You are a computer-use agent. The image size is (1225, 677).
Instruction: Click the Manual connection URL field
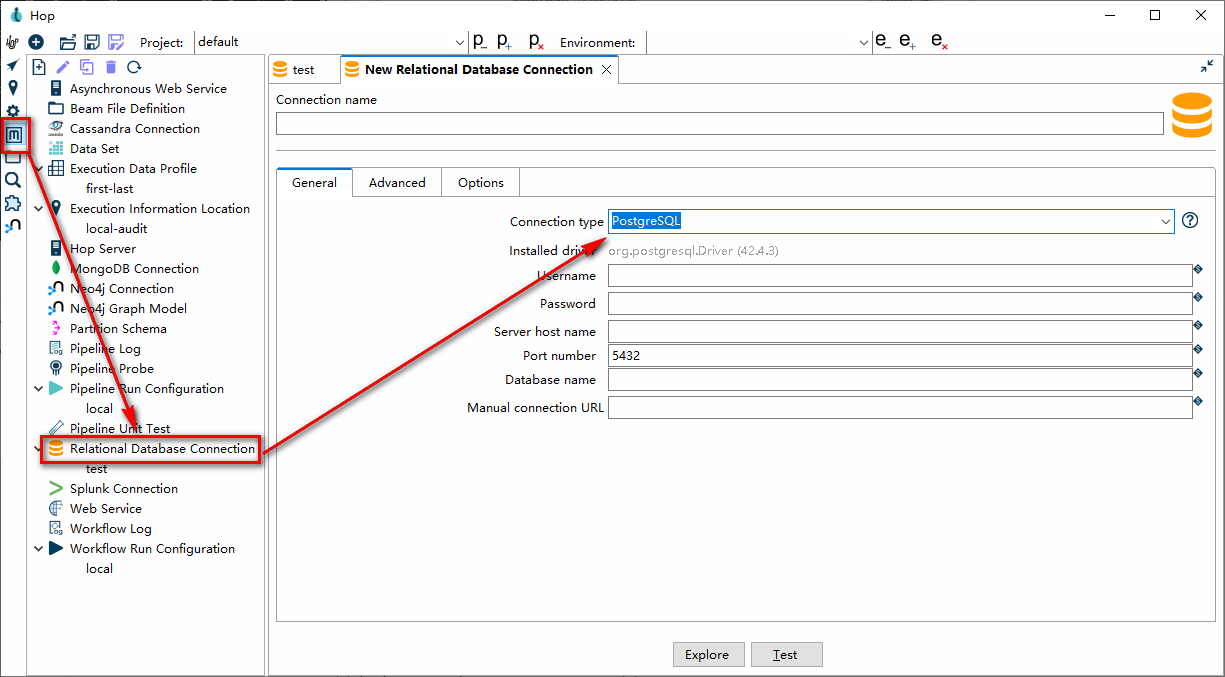900,407
